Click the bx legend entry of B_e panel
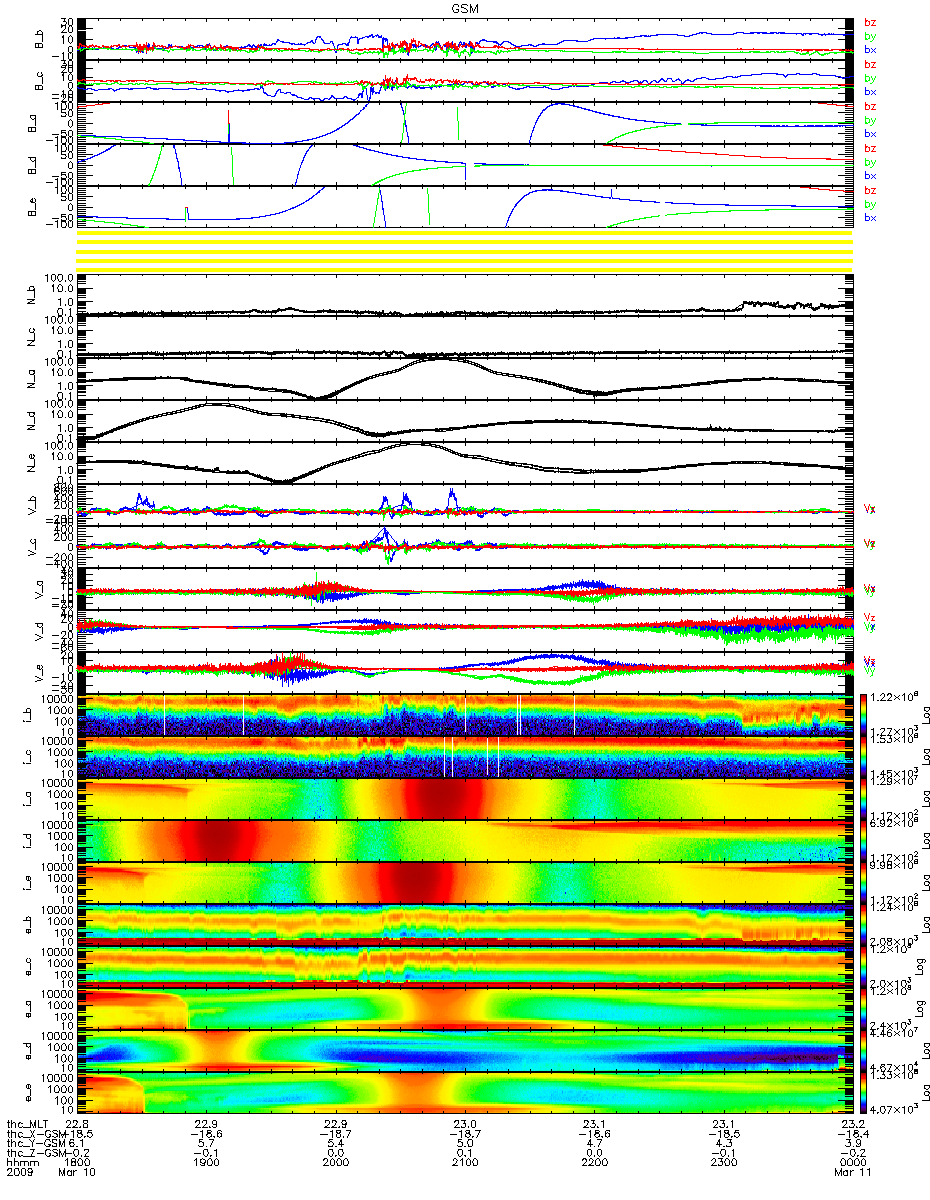Image resolution: width=930 pixels, height=1200 pixels. pyautogui.click(x=870, y=218)
